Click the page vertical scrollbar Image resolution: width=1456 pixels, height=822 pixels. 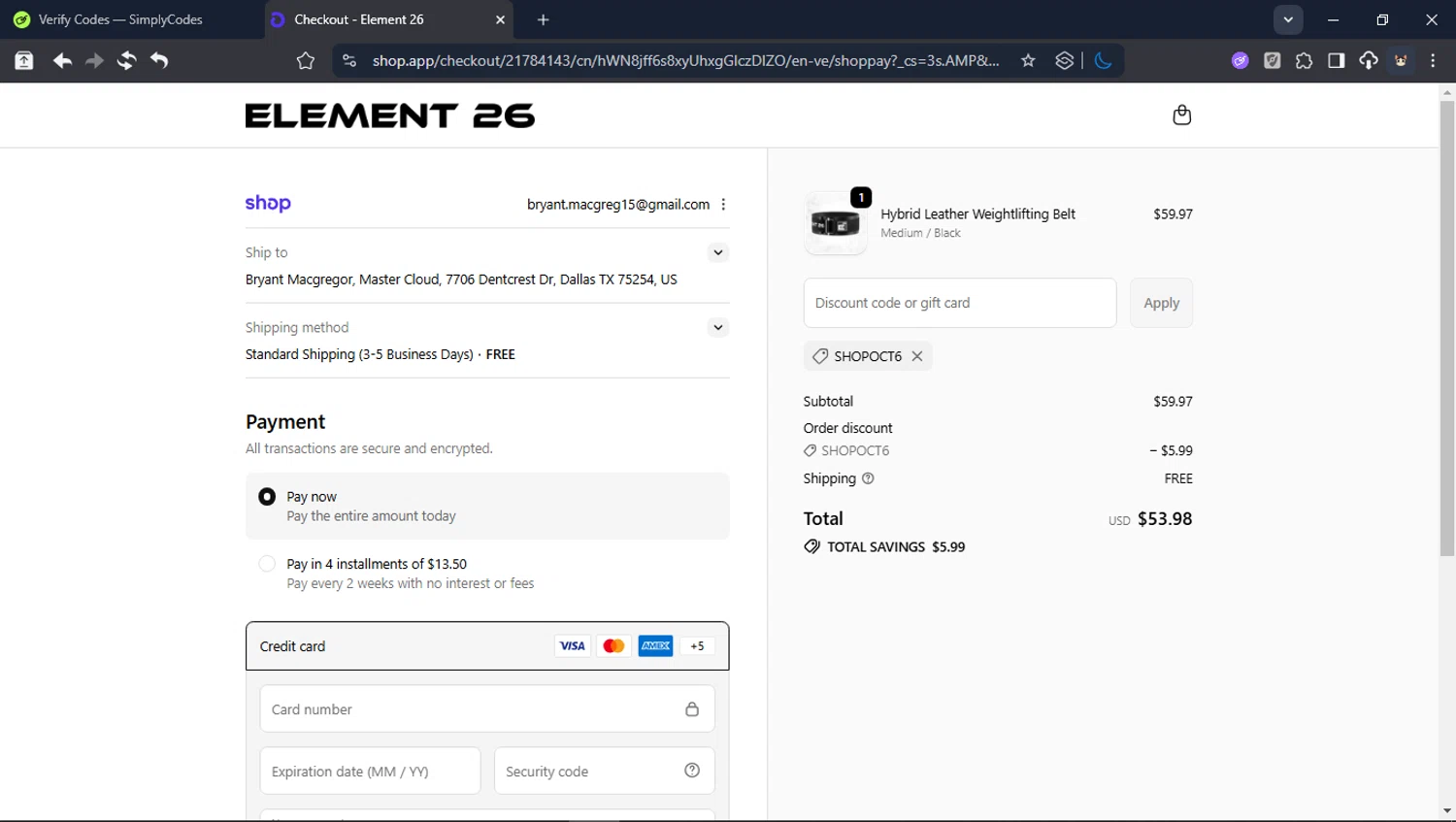1446,328
